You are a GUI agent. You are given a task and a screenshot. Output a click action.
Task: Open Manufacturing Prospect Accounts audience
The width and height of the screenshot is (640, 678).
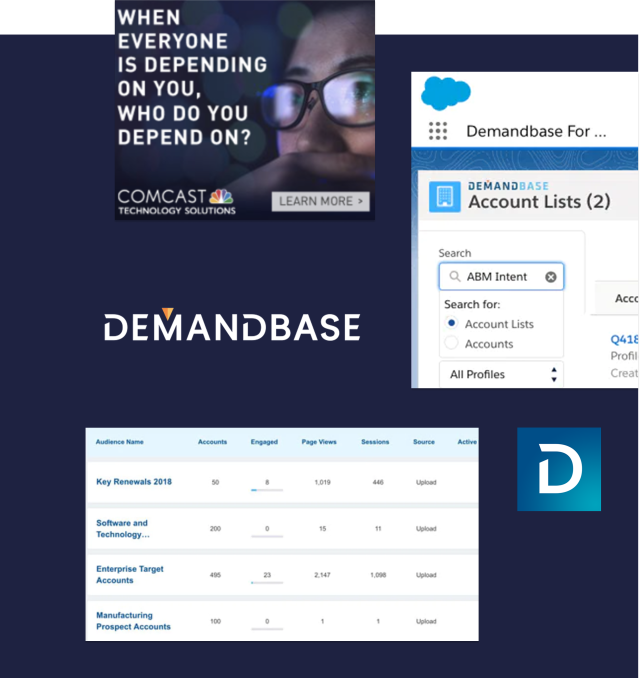click(133, 621)
